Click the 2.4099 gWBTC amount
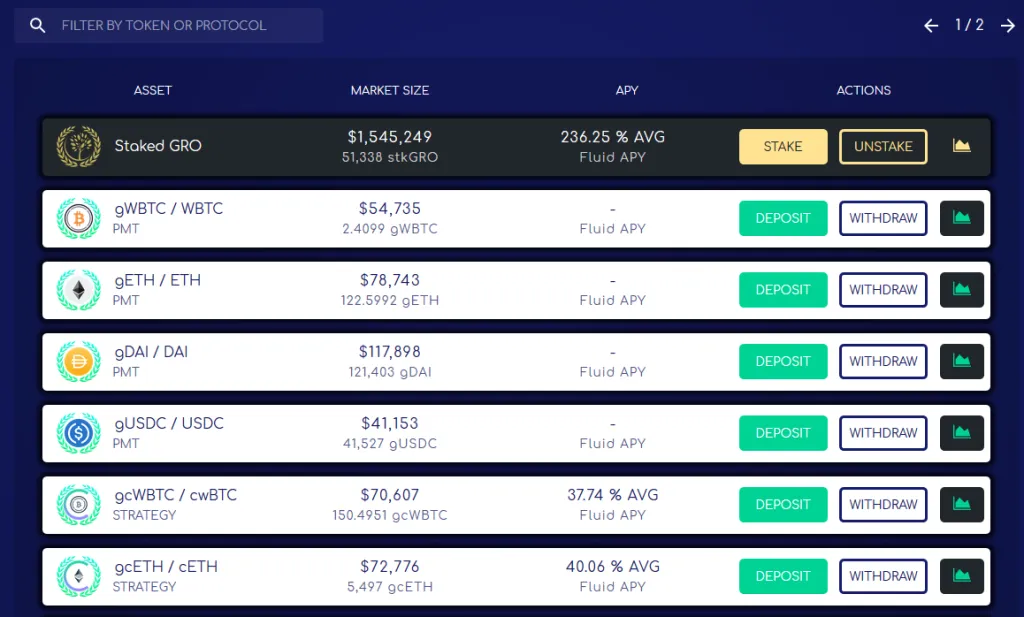This screenshot has height=617, width=1024. click(390, 229)
